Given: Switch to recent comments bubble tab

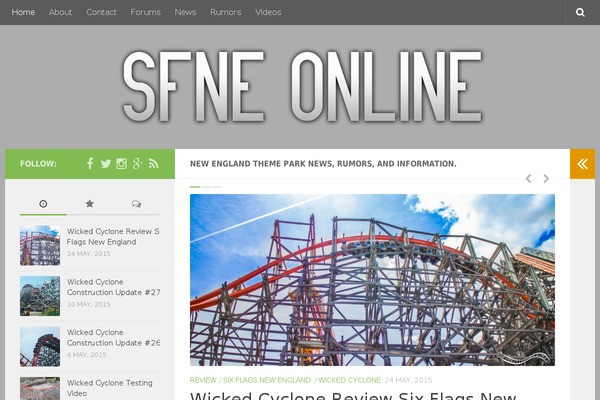Looking at the screenshot, I should click(136, 204).
